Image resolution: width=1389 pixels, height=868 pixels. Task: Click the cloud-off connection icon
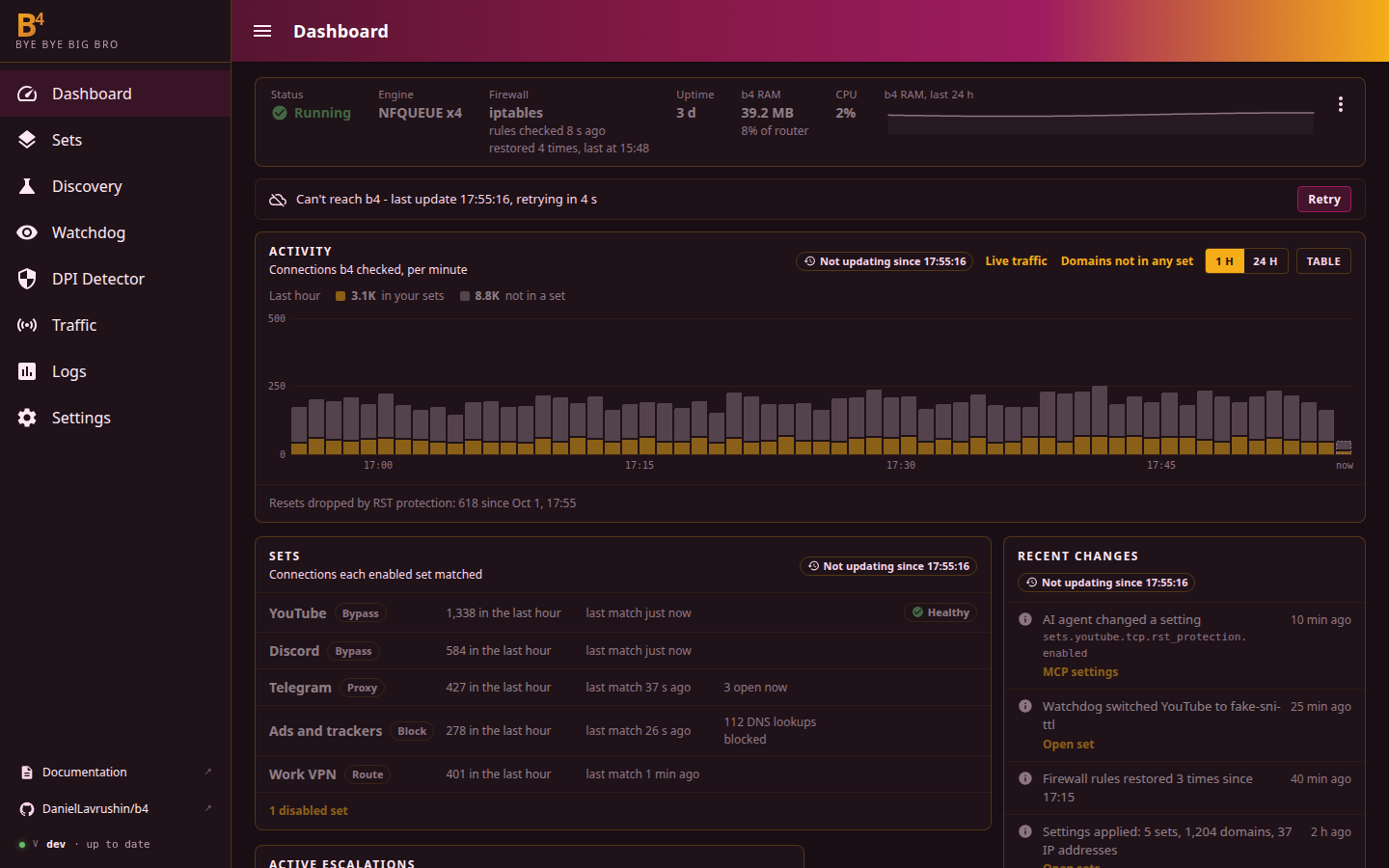coord(278,200)
